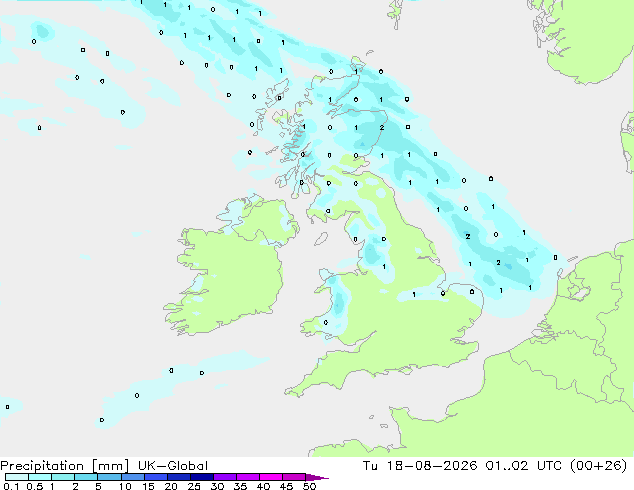Click the '01..02' time range text

coord(507,466)
